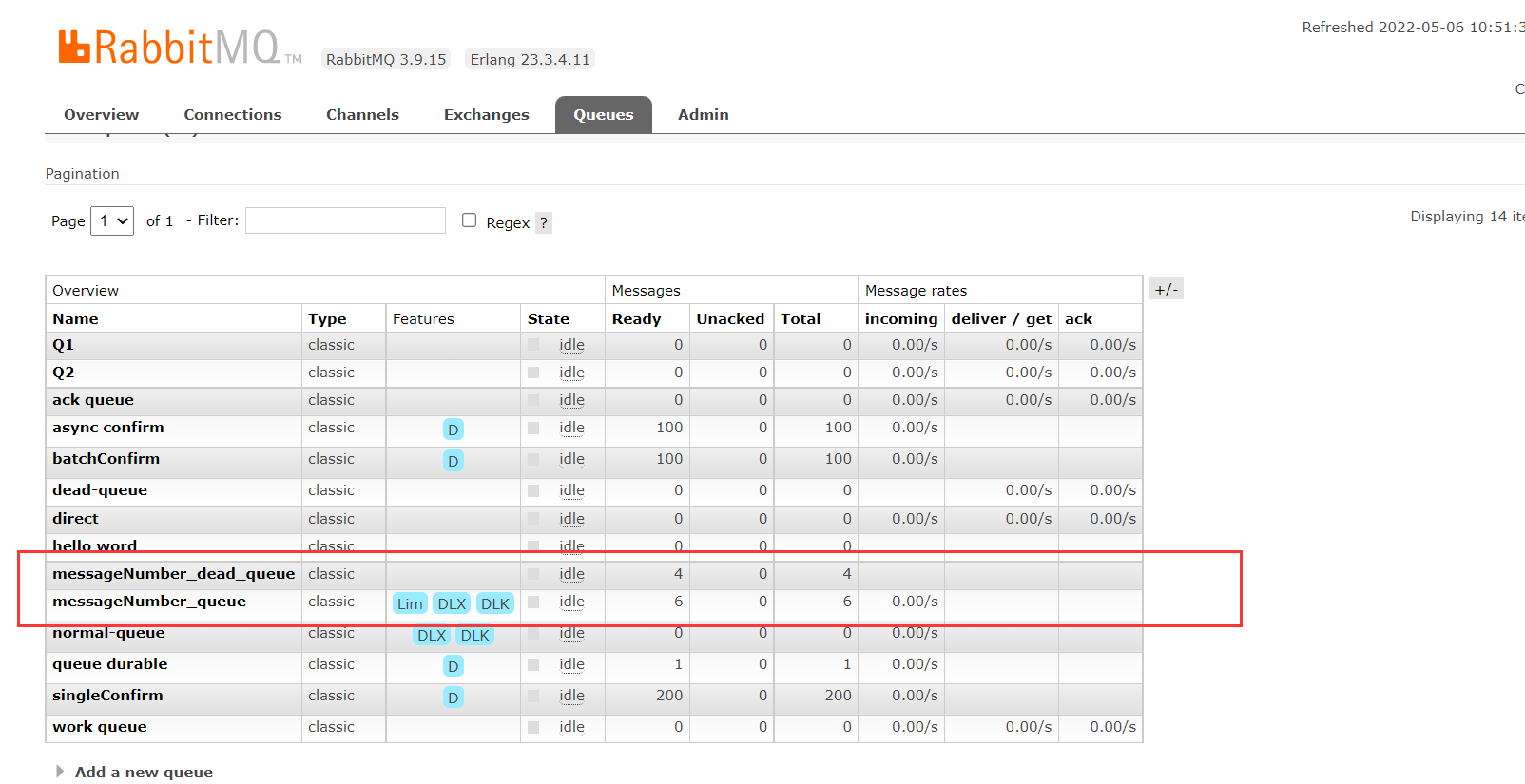Click the RabbitMQ logo
This screenshot has width=1525, height=784.
pos(180,48)
